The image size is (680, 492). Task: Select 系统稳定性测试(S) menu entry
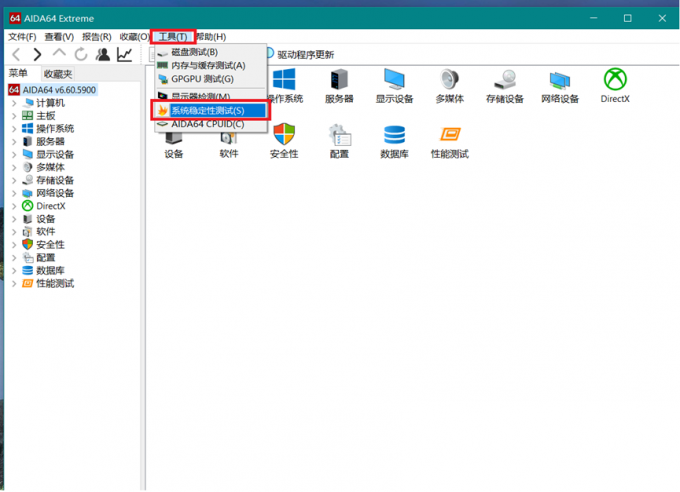pos(211,110)
